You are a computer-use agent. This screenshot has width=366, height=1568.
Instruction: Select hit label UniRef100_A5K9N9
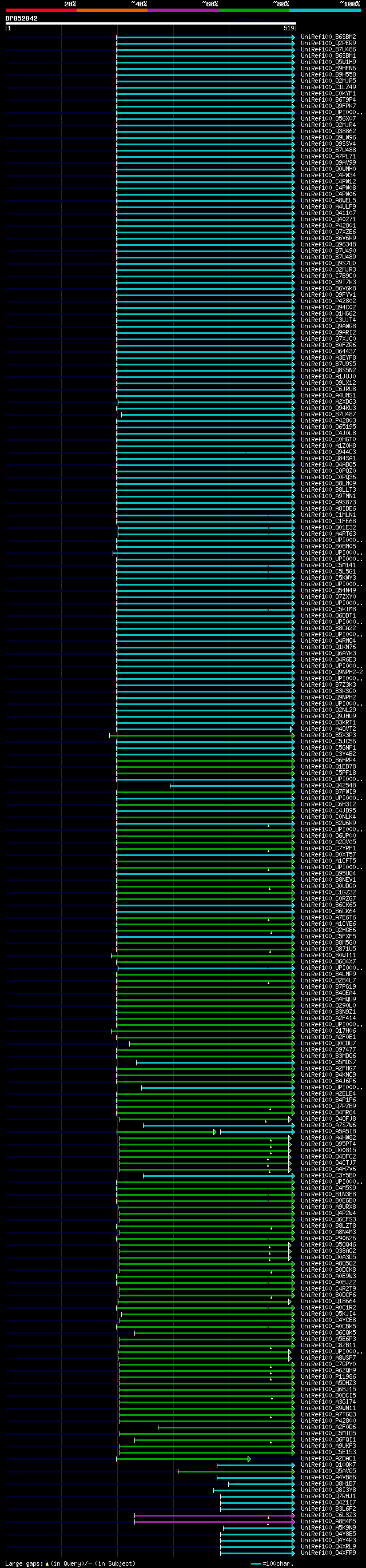(x=328, y=1528)
